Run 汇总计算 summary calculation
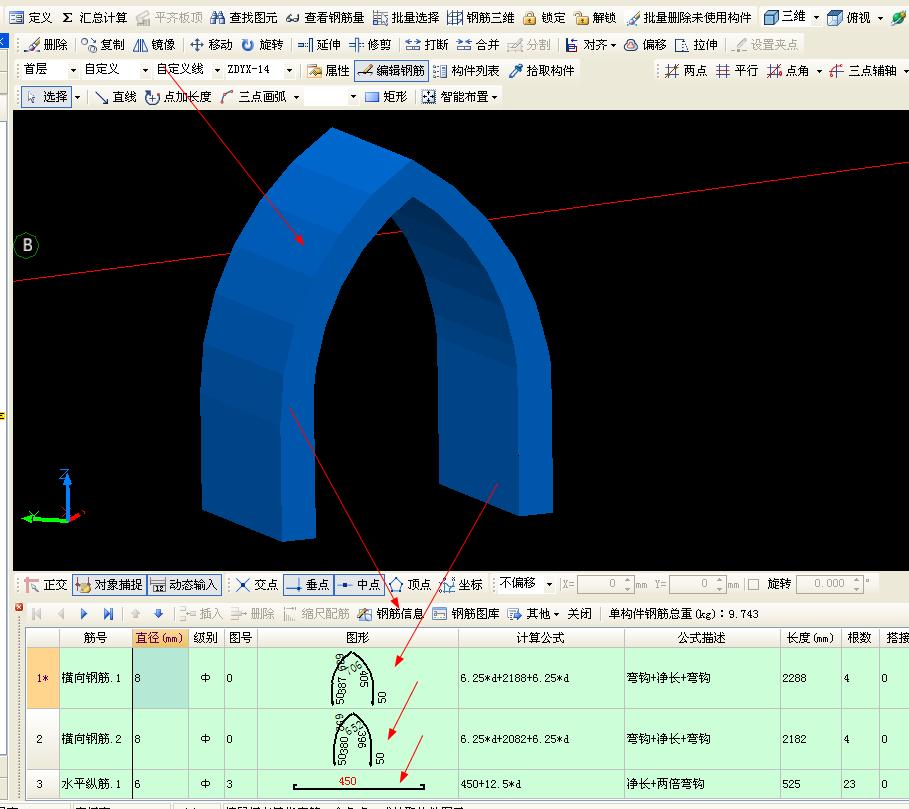This screenshot has height=809, width=909. (94, 17)
